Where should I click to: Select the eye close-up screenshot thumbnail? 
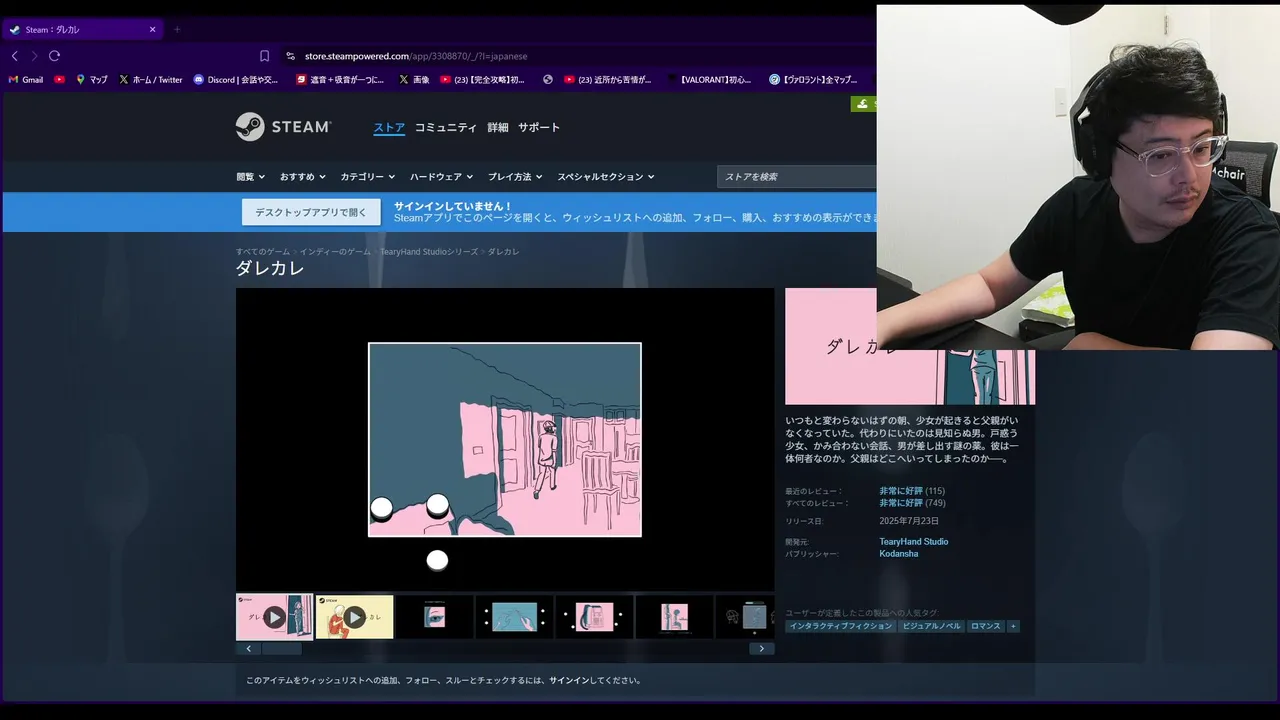pyautogui.click(x=434, y=617)
